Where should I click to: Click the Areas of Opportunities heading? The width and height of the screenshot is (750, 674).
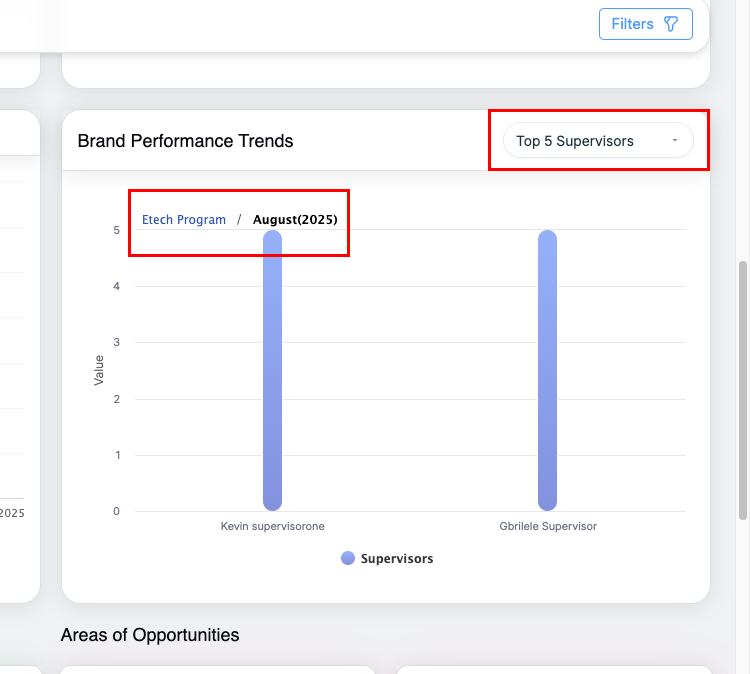(150, 635)
